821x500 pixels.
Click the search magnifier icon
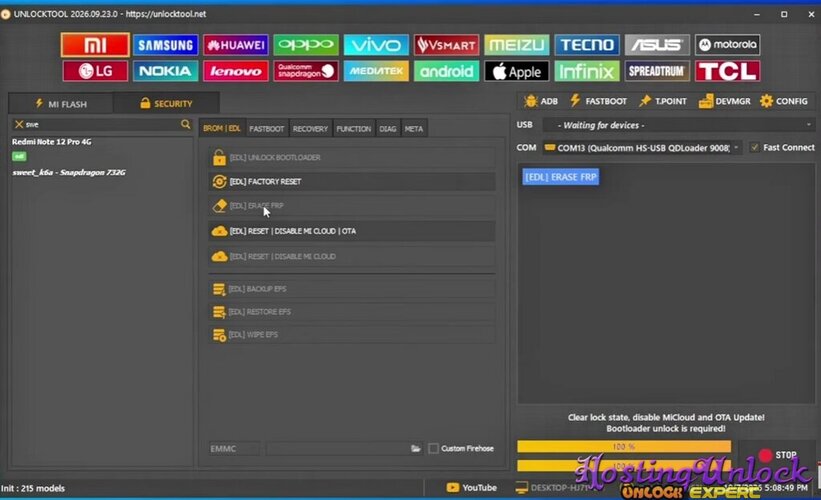click(x=185, y=124)
